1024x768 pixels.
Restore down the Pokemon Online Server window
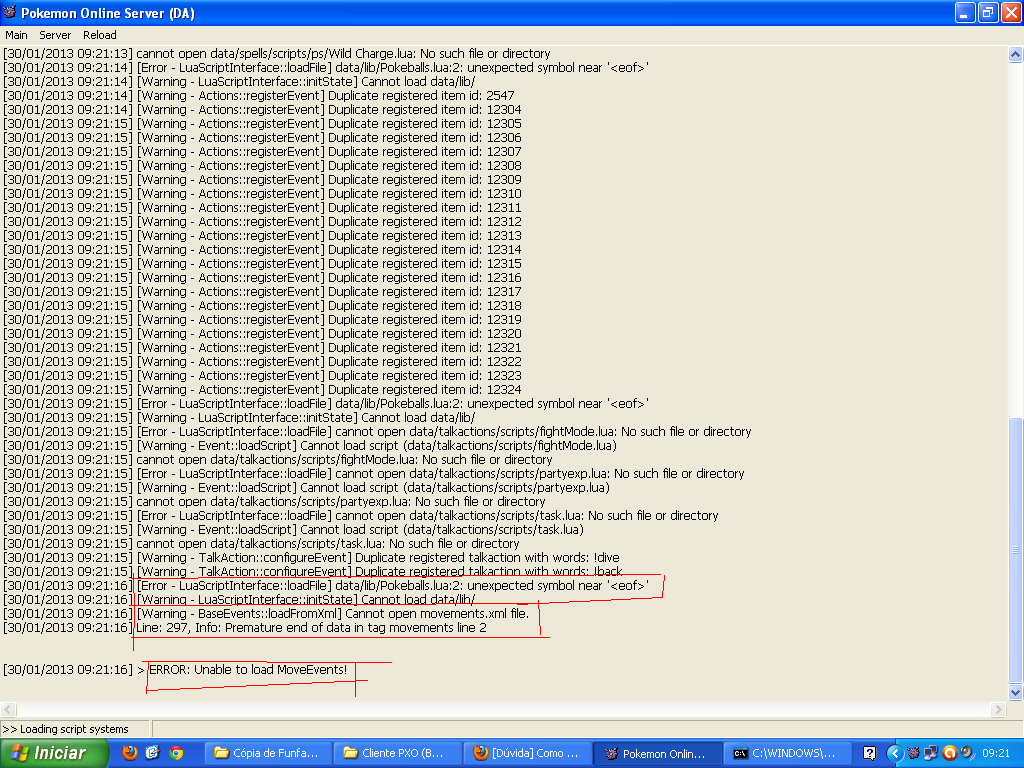pyautogui.click(x=987, y=12)
